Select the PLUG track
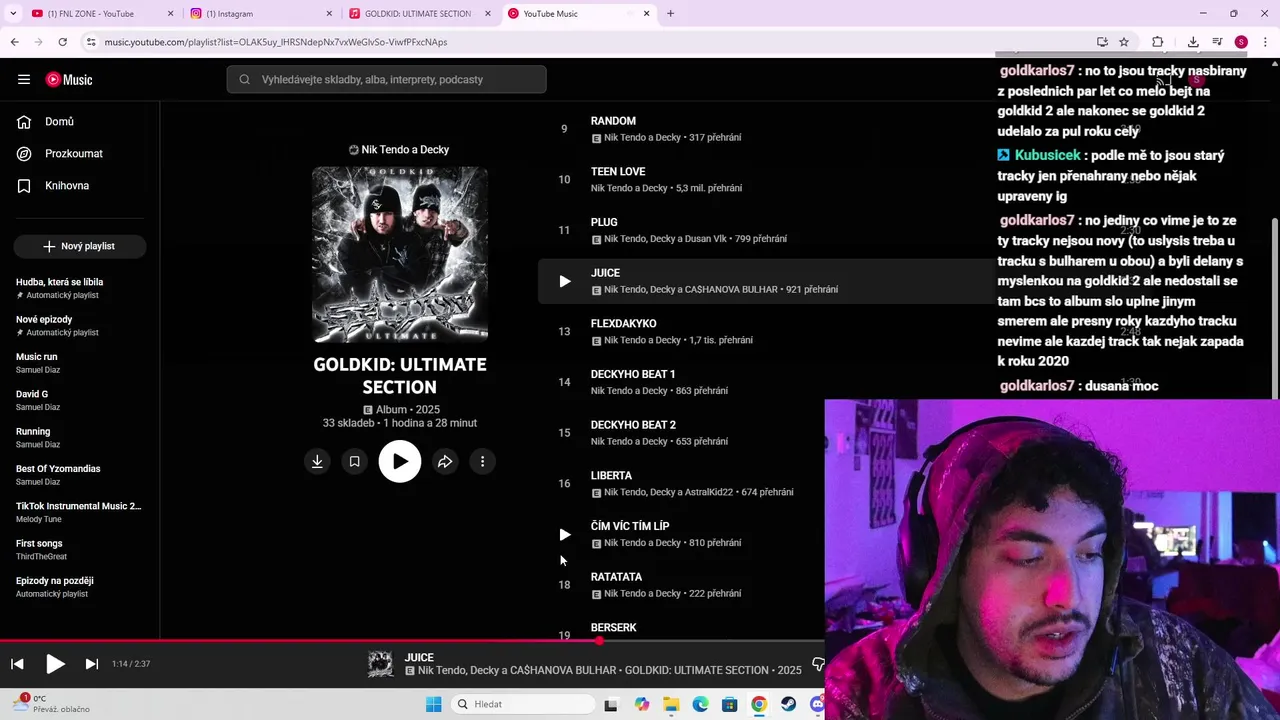The image size is (1280, 720). tap(604, 222)
